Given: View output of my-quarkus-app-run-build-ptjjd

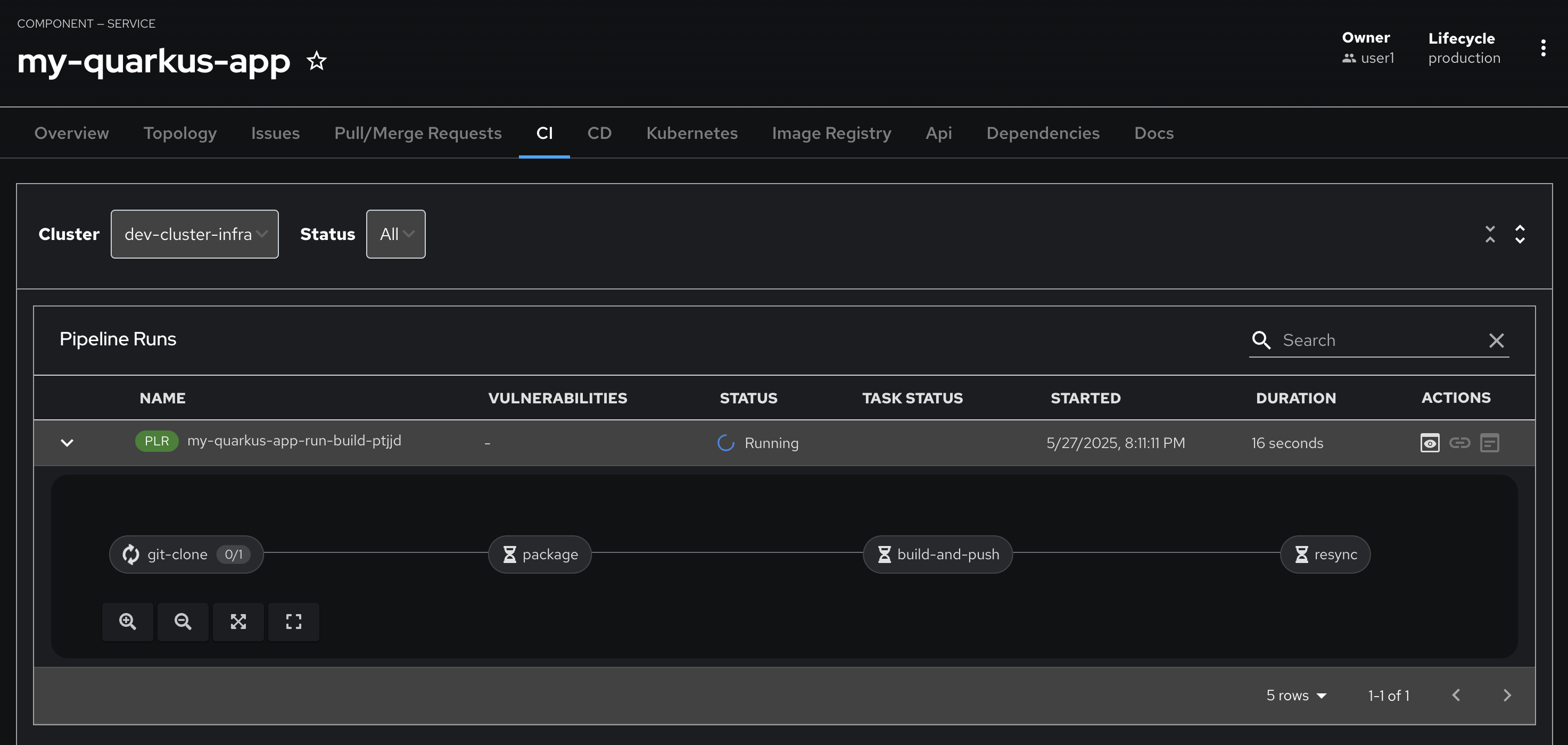Looking at the screenshot, I should coord(1429,443).
